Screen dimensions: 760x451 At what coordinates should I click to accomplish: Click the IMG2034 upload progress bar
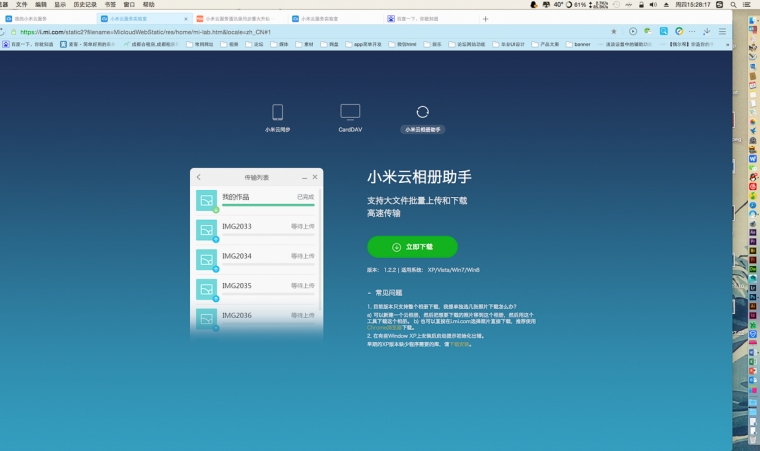click(268, 264)
